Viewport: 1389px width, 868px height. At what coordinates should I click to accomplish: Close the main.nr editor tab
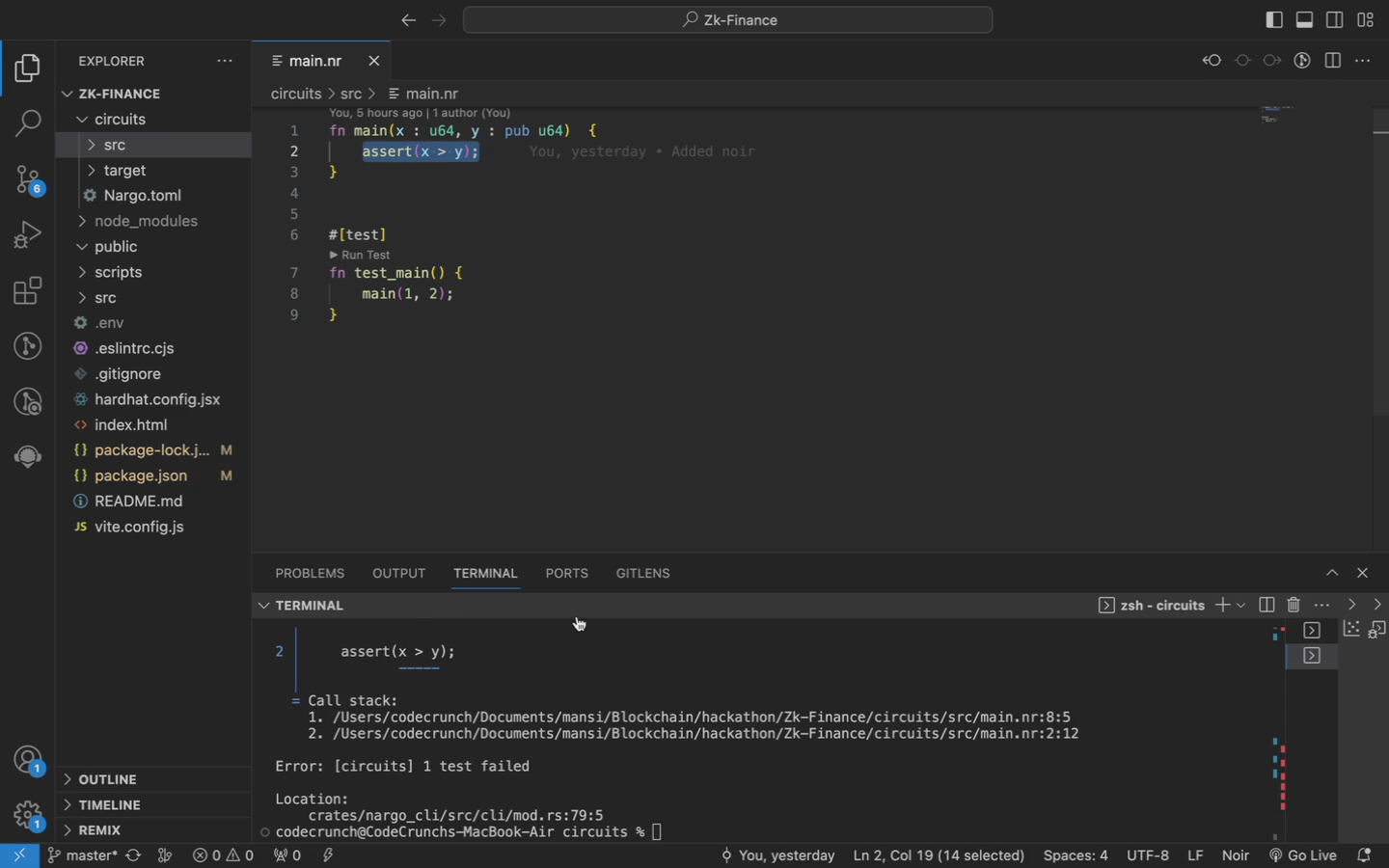click(x=374, y=61)
